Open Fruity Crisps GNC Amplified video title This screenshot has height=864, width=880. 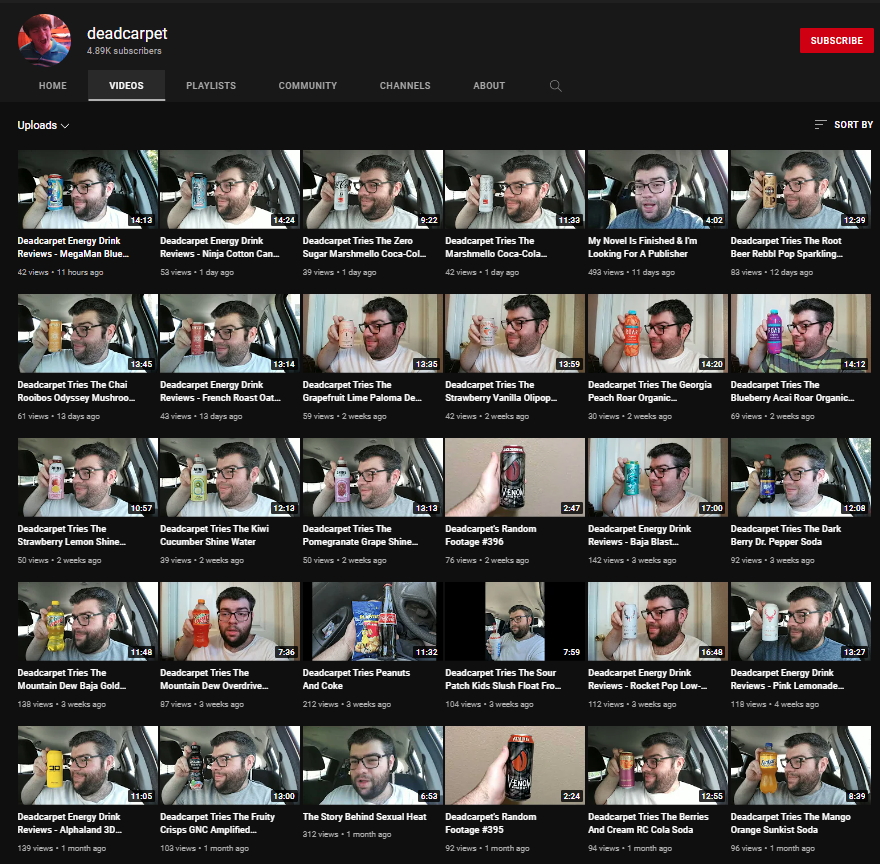[x=217, y=823]
